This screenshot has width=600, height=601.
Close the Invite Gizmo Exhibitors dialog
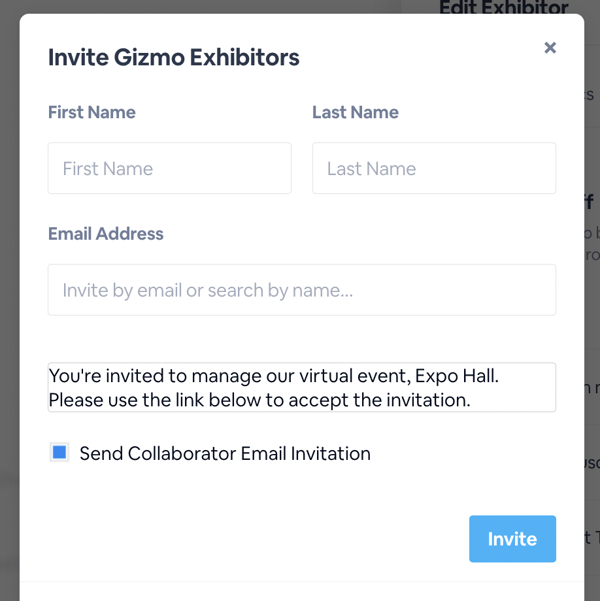pyautogui.click(x=550, y=48)
